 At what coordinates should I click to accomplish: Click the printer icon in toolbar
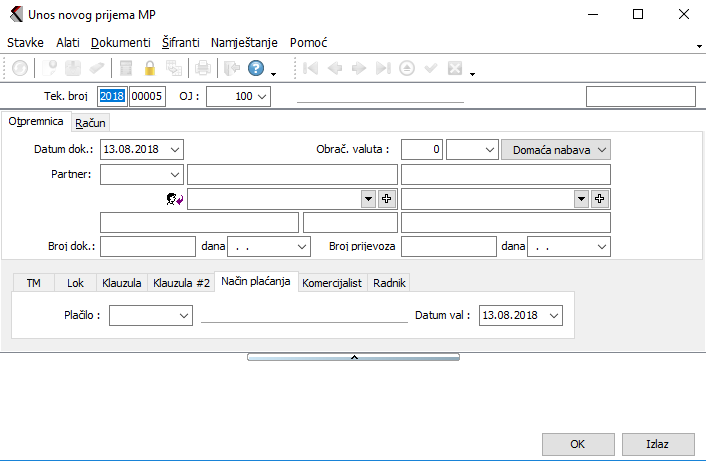coord(203,69)
